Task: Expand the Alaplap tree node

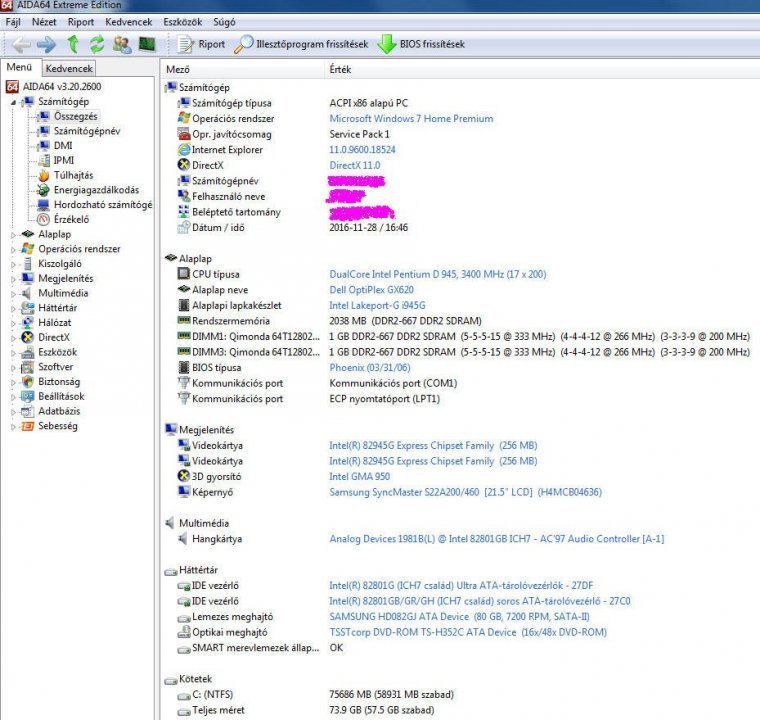Action: [x=14, y=235]
